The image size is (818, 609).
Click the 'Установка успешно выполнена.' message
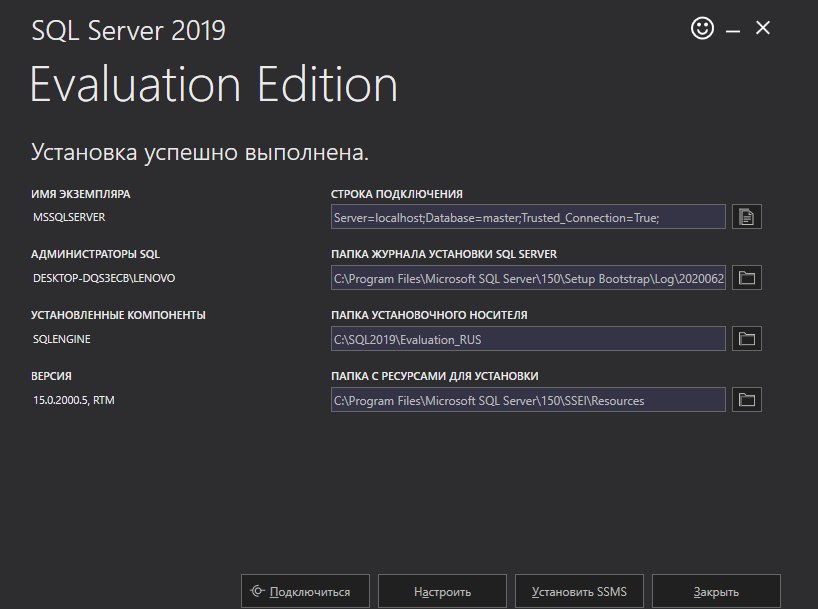point(200,152)
